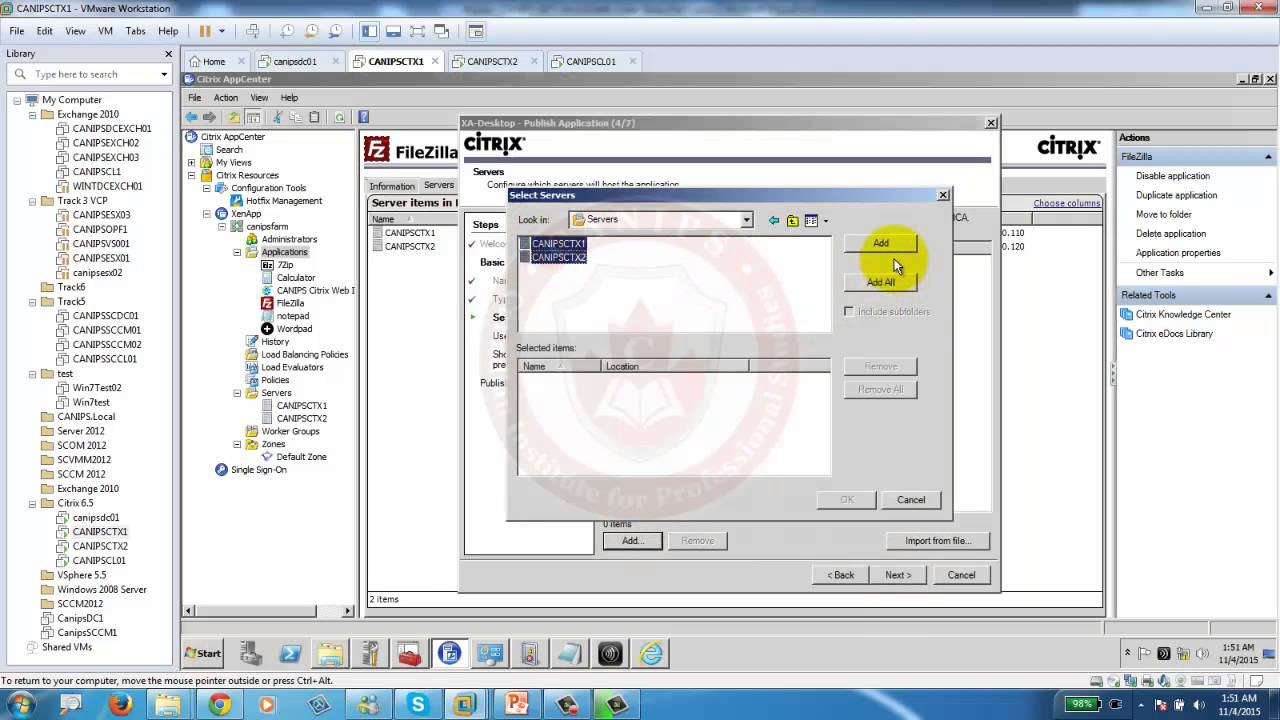Click AppCenter back arrow icon
Viewport: 1280px width, 720px height.
point(191,117)
